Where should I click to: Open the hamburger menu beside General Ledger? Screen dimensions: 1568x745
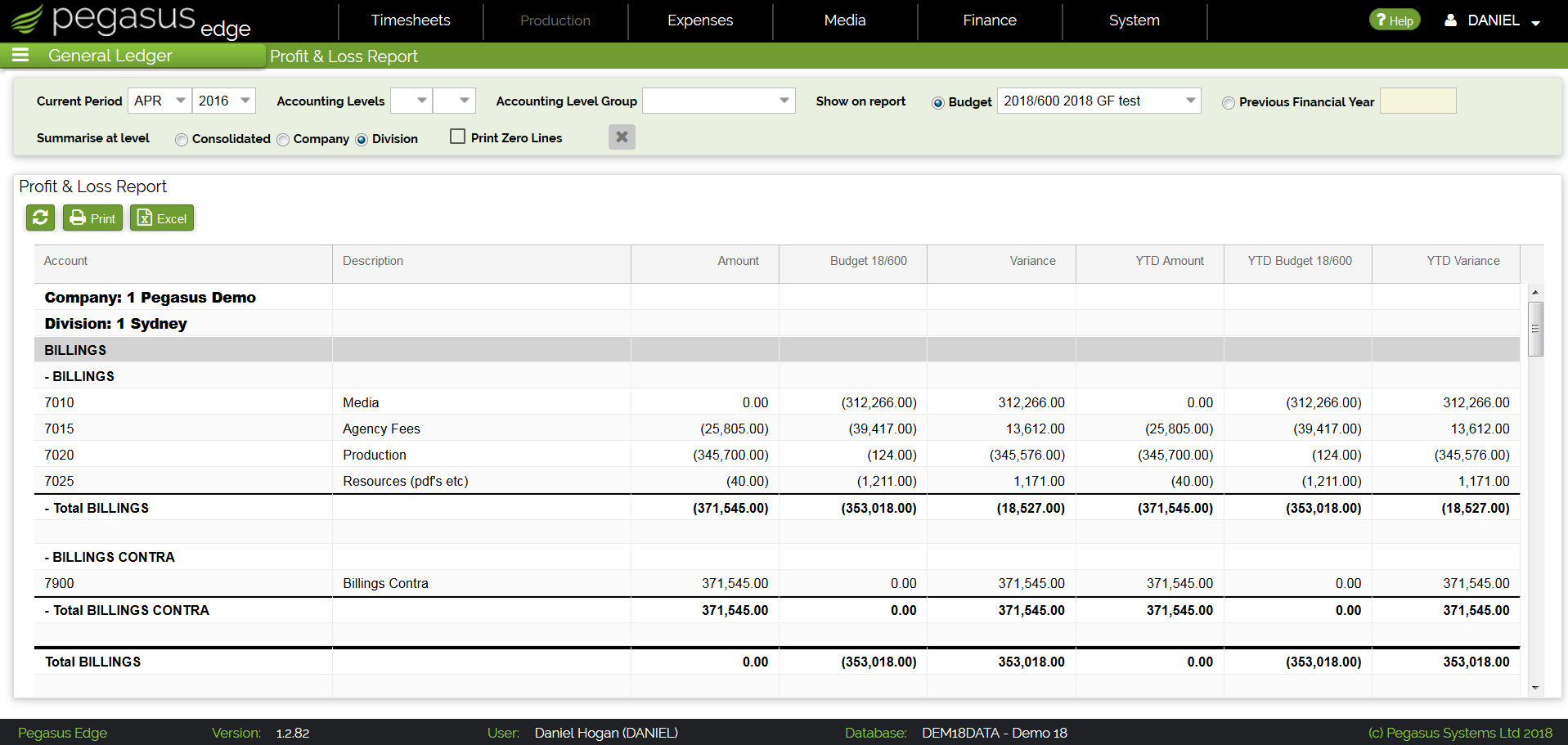pyautogui.click(x=20, y=55)
